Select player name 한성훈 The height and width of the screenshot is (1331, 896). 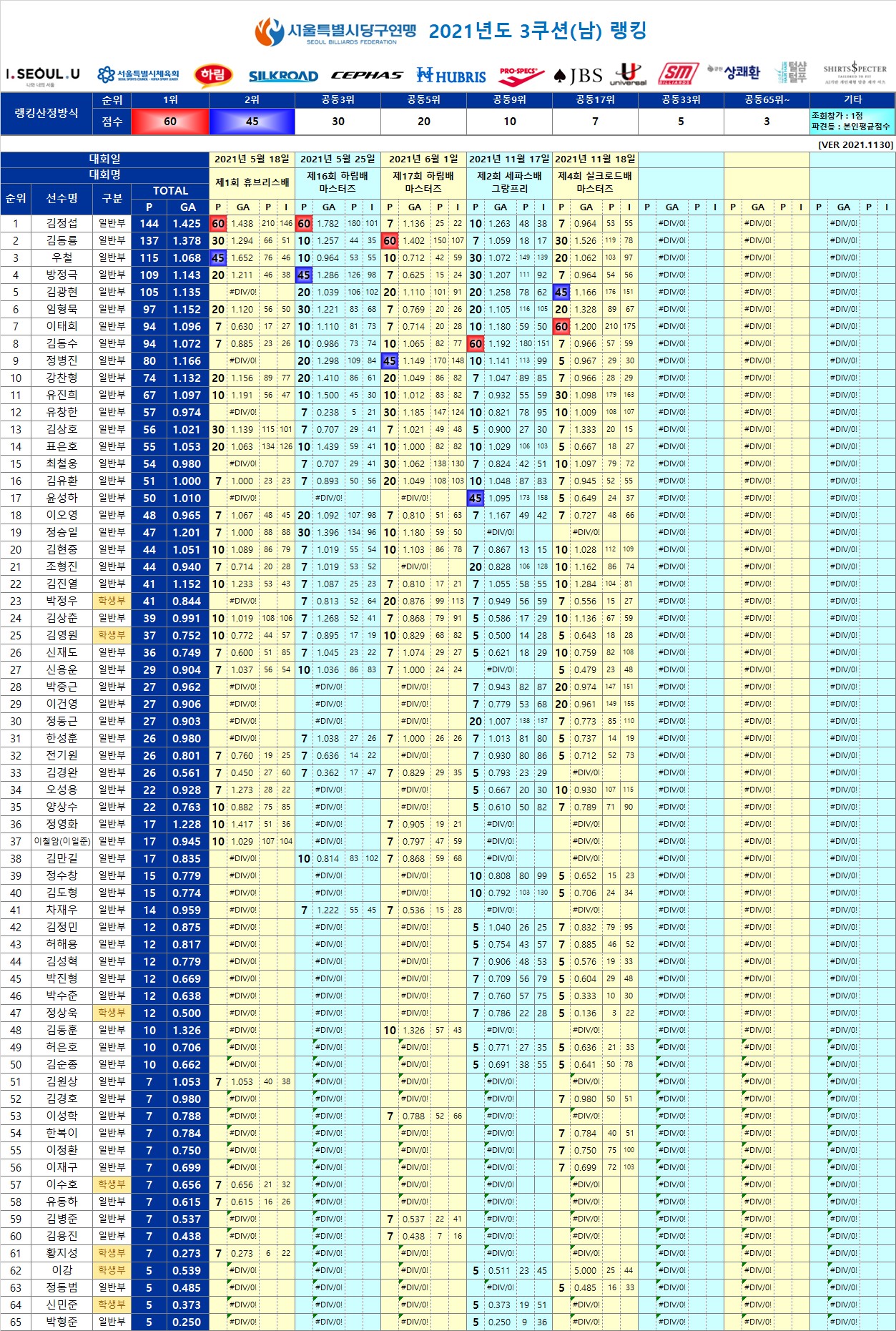(x=62, y=738)
